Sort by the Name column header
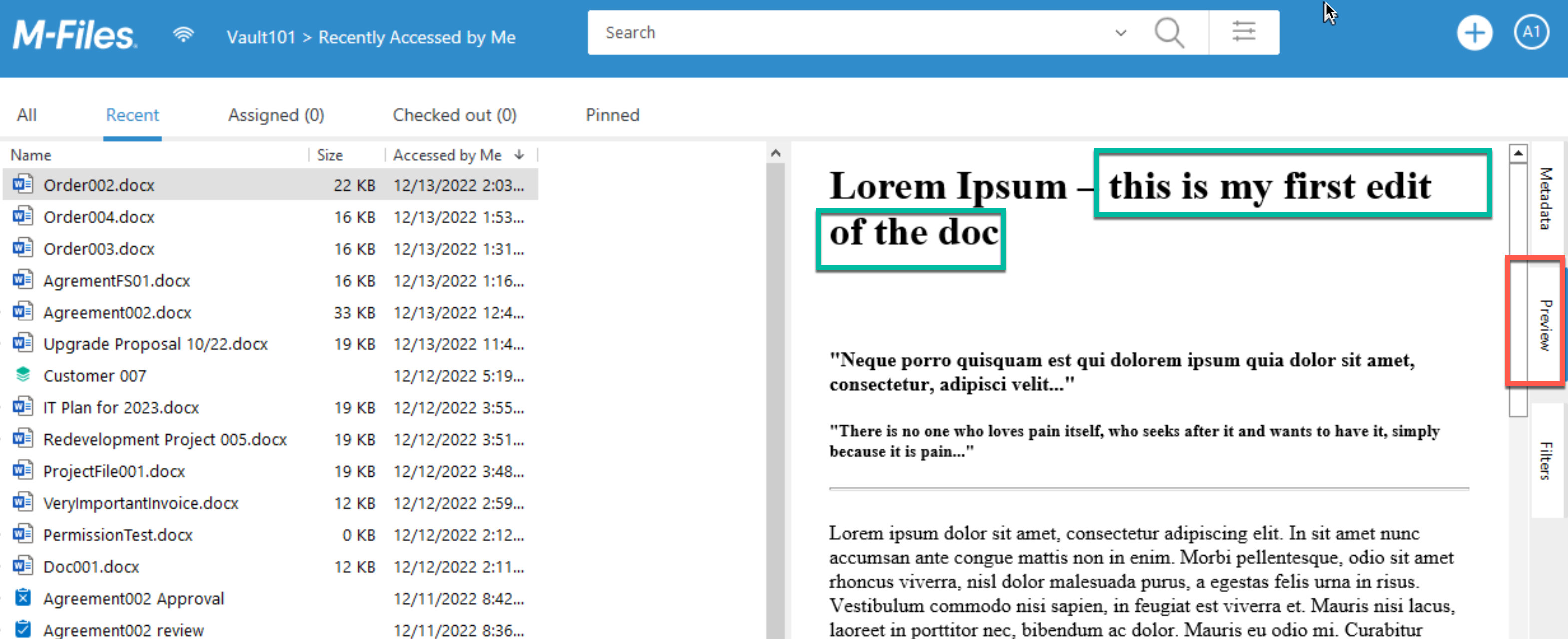Screen dimensions: 1568x639 click(31, 155)
